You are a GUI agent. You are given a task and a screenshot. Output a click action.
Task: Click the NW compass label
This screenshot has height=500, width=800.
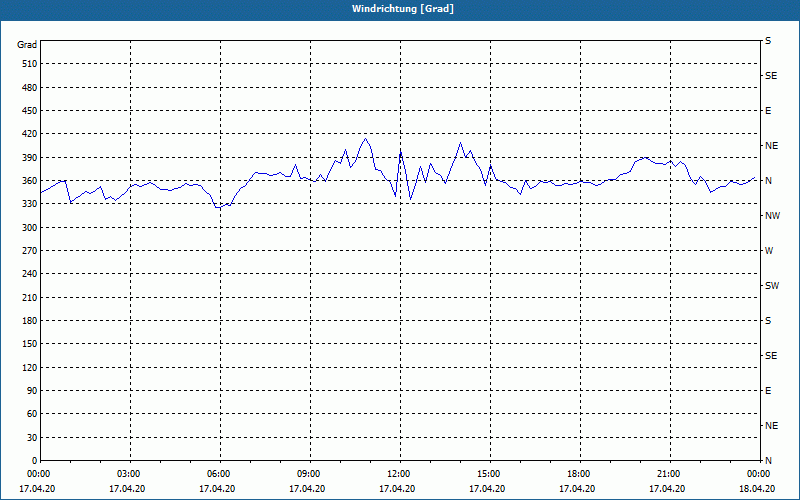coord(772,216)
